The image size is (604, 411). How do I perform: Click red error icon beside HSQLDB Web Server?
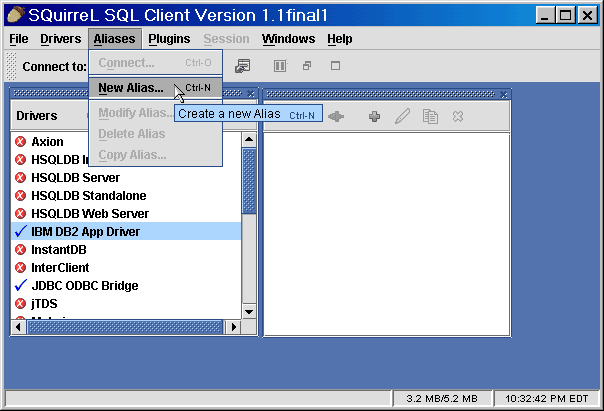20,213
